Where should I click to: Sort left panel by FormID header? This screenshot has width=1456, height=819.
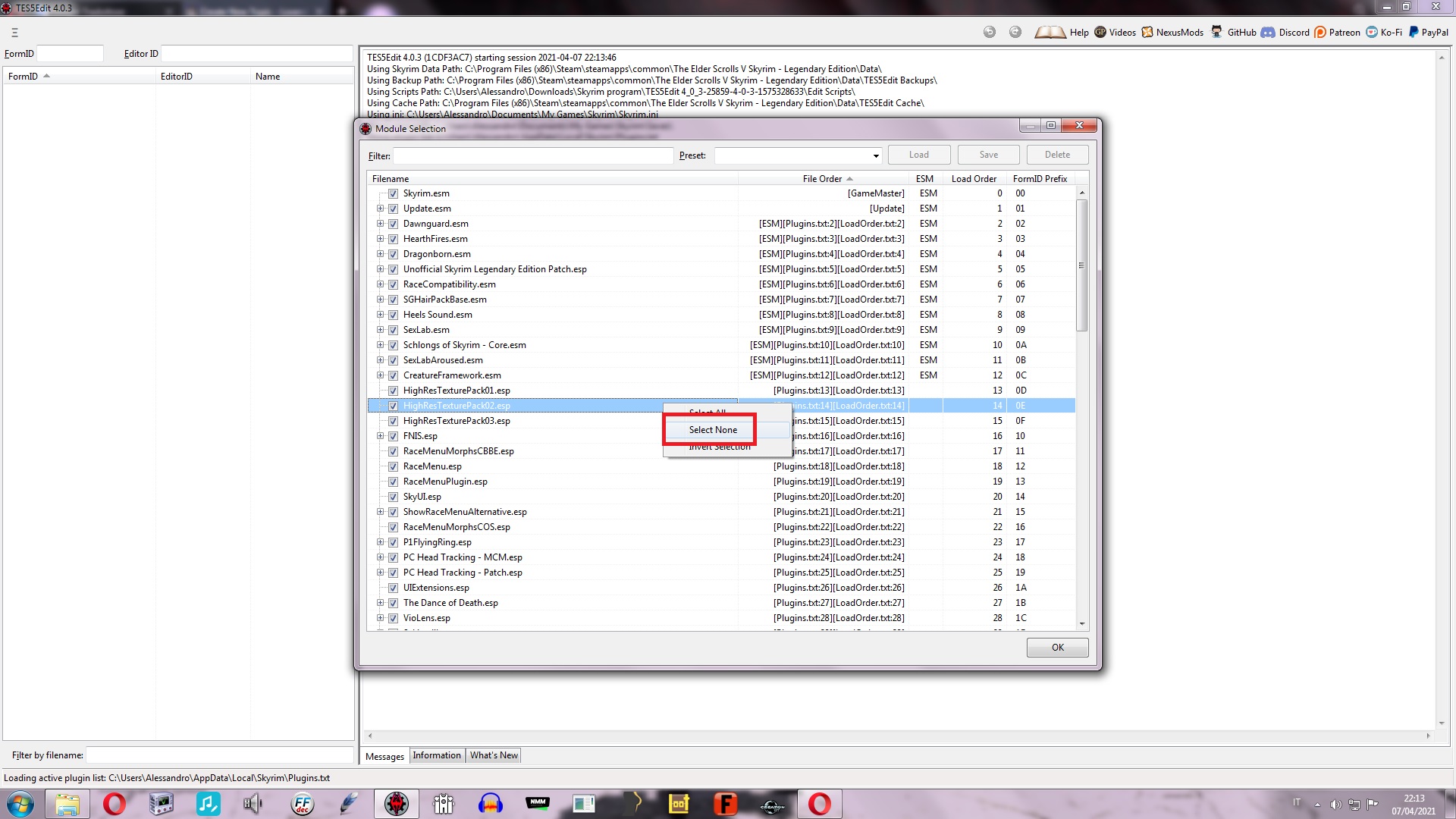(79, 77)
